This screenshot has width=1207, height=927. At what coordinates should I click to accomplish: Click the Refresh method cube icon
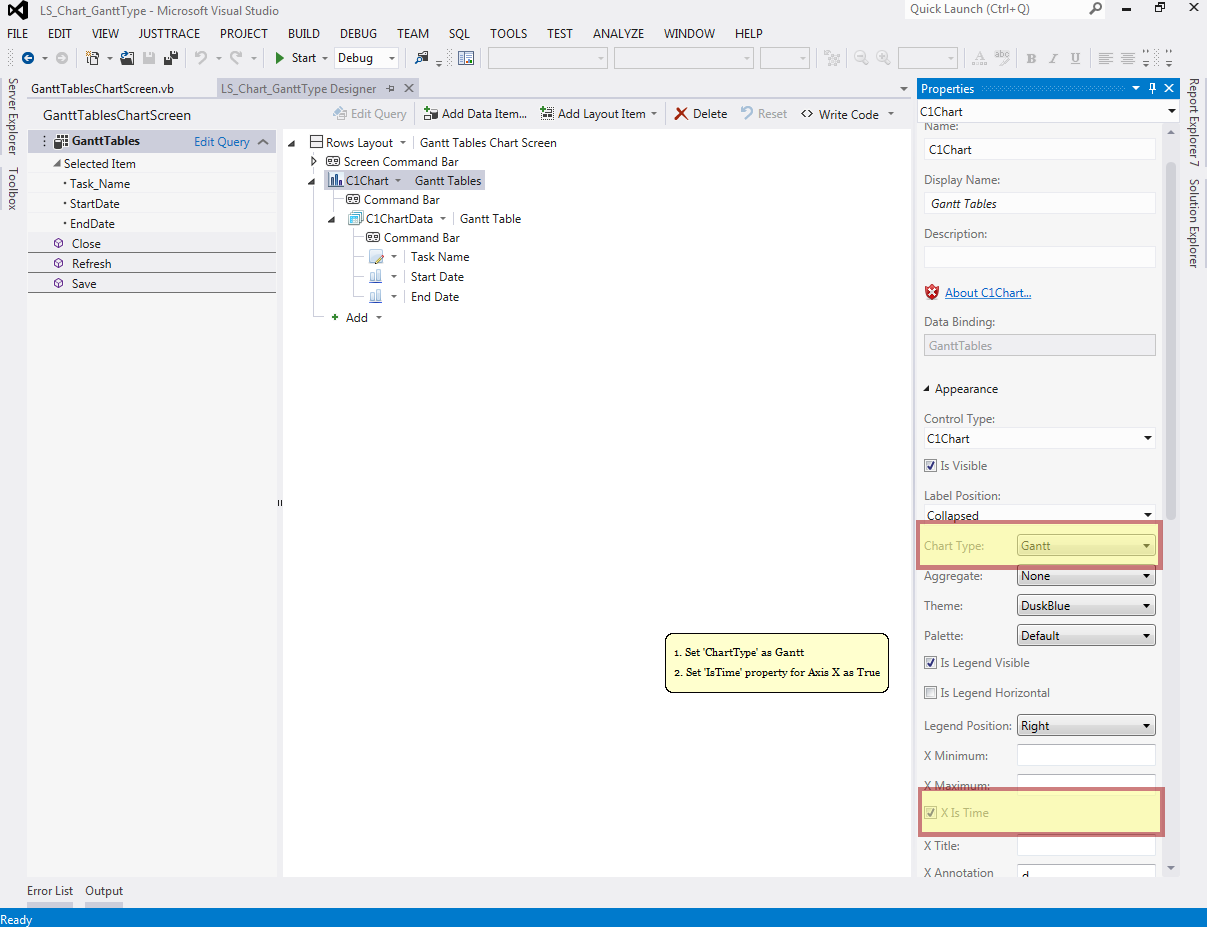(59, 264)
